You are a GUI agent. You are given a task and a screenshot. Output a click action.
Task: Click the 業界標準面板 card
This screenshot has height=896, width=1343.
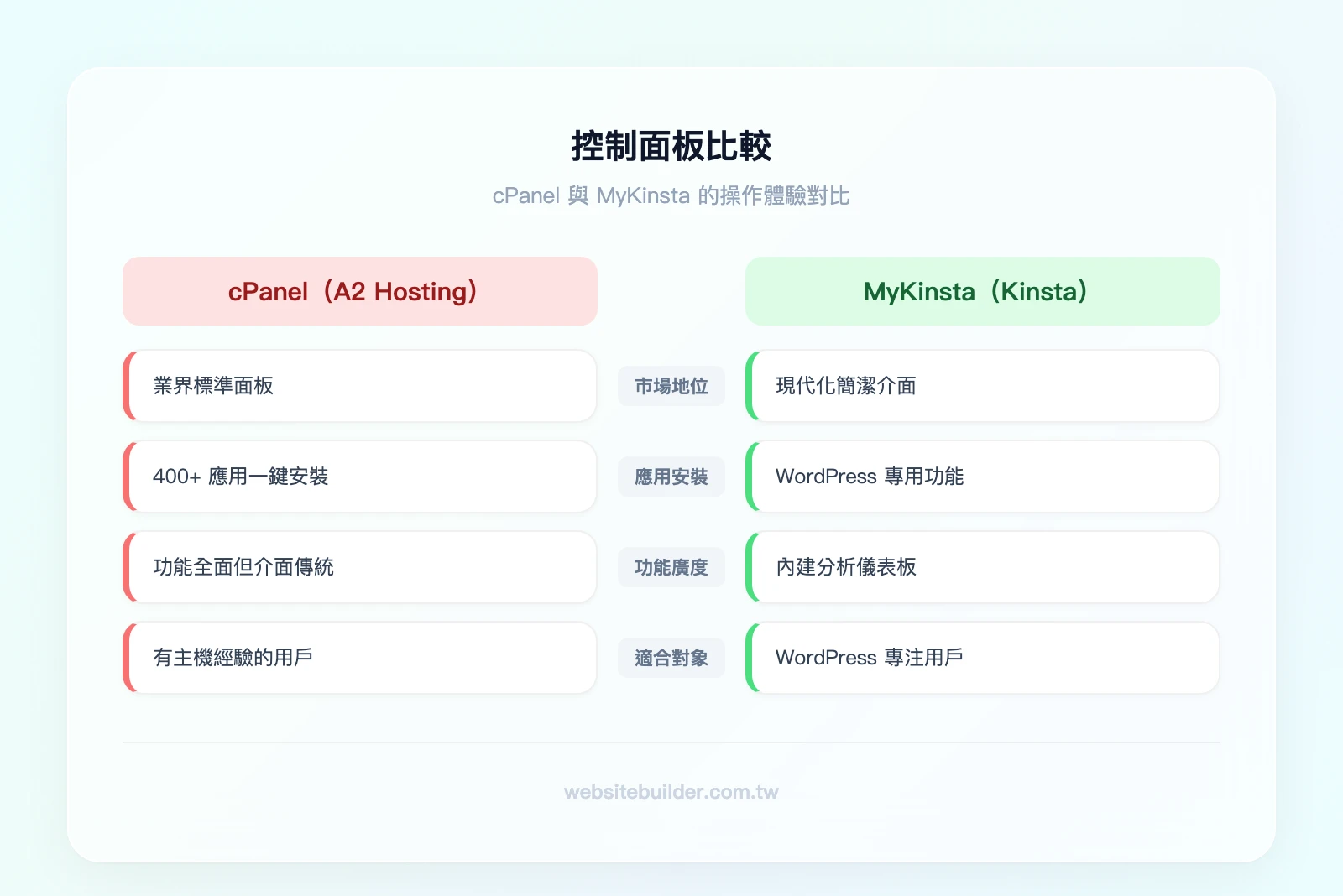[360, 386]
